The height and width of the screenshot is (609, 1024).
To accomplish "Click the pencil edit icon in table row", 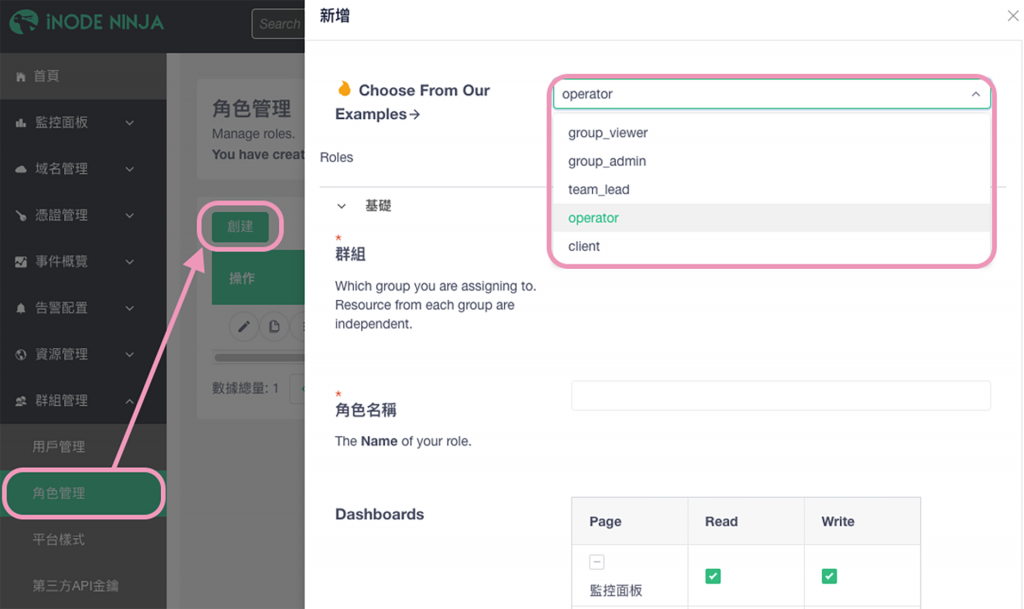I will [244, 326].
